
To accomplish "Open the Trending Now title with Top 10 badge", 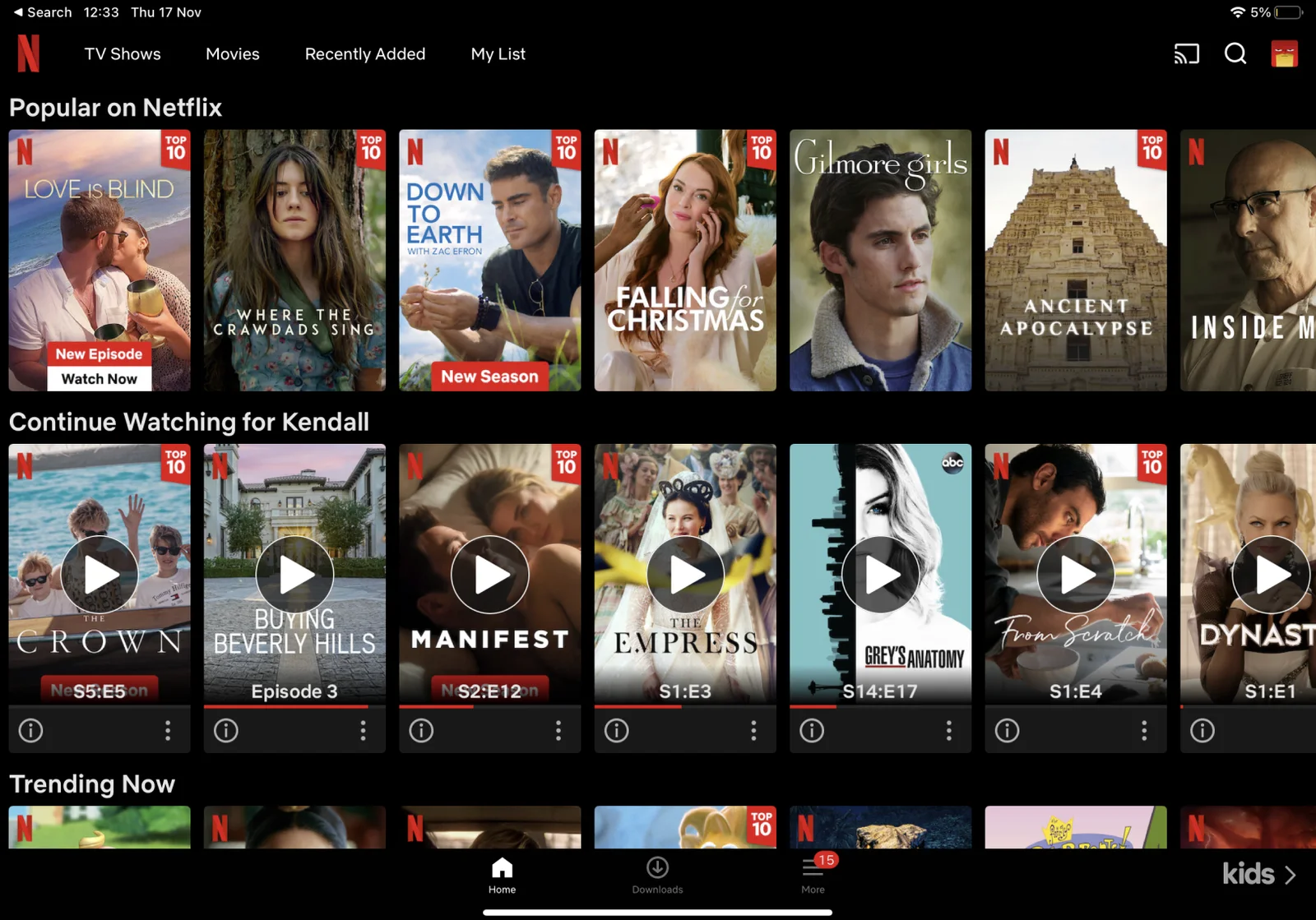I will (685, 827).
